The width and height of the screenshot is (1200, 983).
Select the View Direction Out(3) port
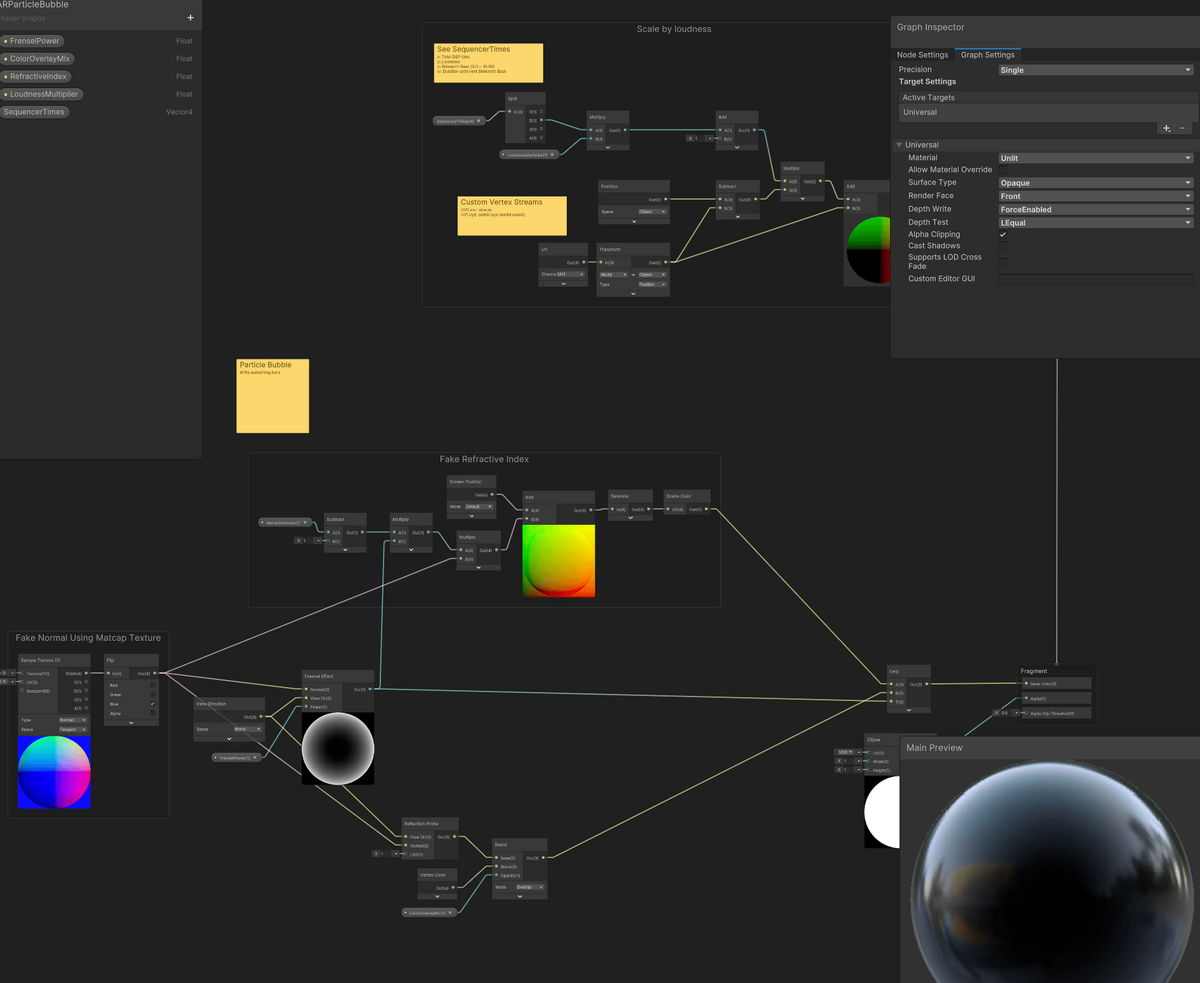coord(261,717)
